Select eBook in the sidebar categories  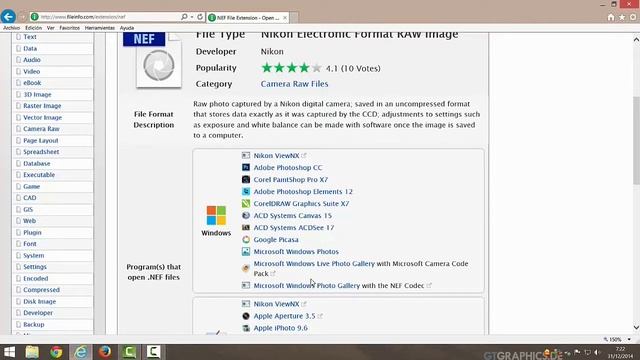point(32,82)
